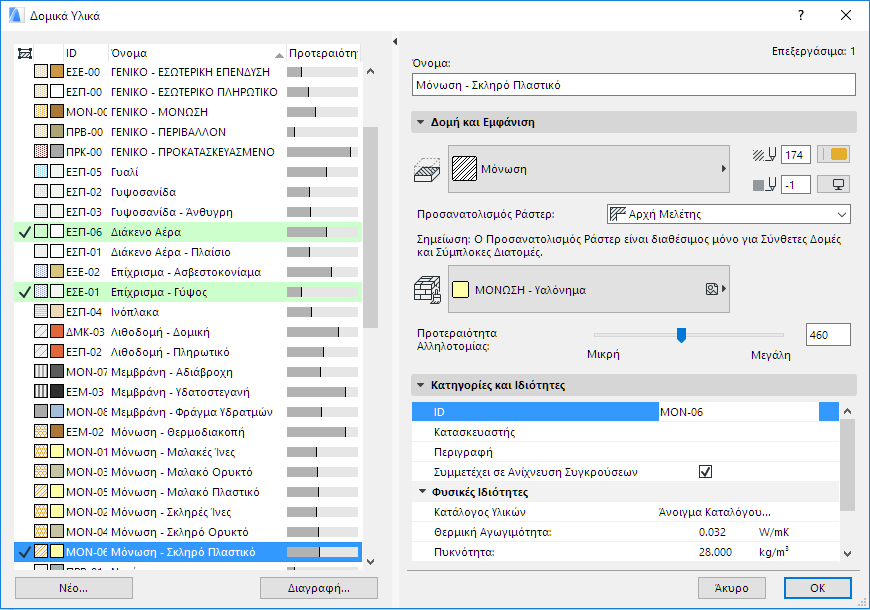870x610 pixels.
Task: Click the intersection priority icon in list header
Action: tap(25, 53)
